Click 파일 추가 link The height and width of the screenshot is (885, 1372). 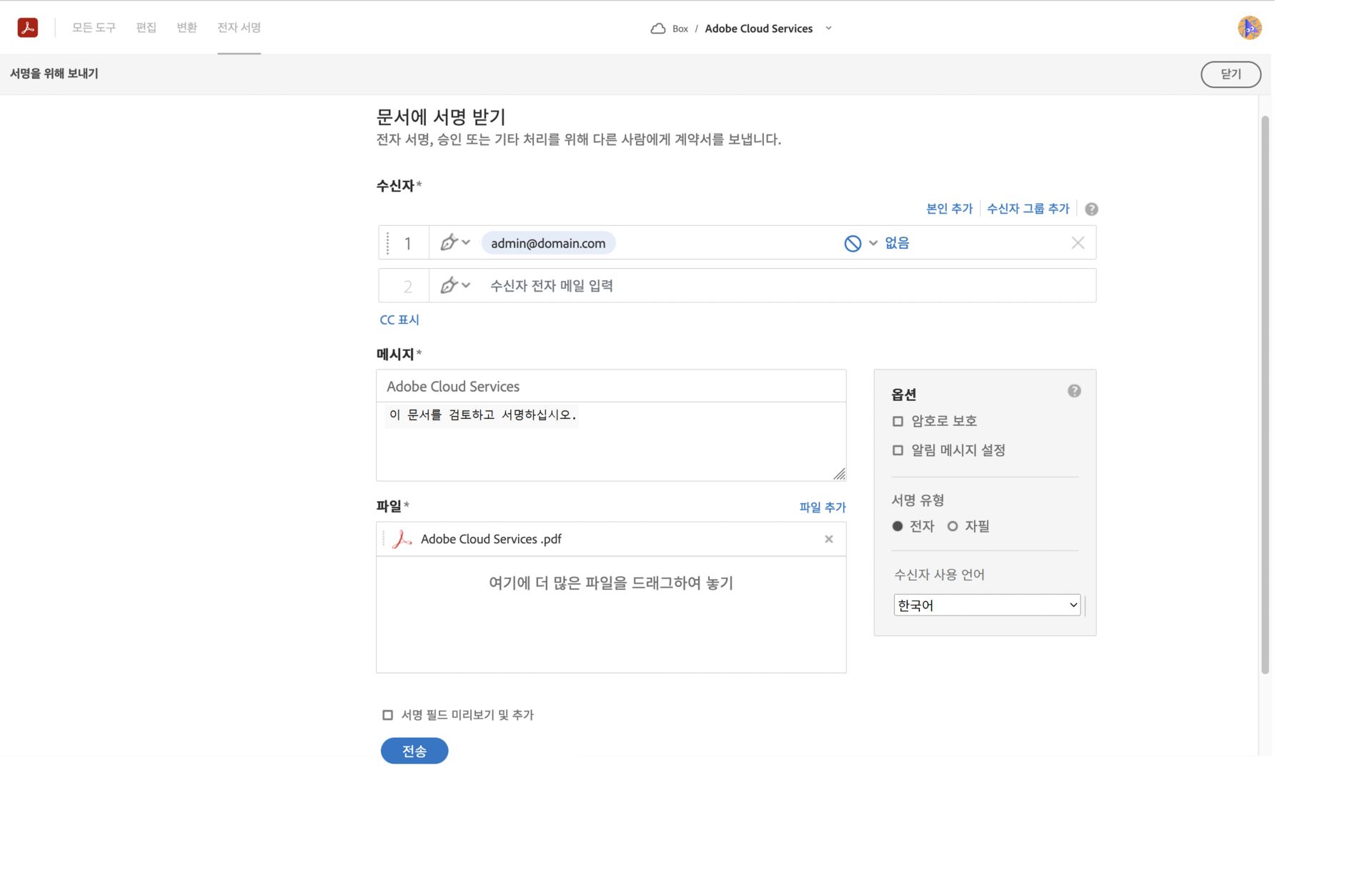click(822, 507)
